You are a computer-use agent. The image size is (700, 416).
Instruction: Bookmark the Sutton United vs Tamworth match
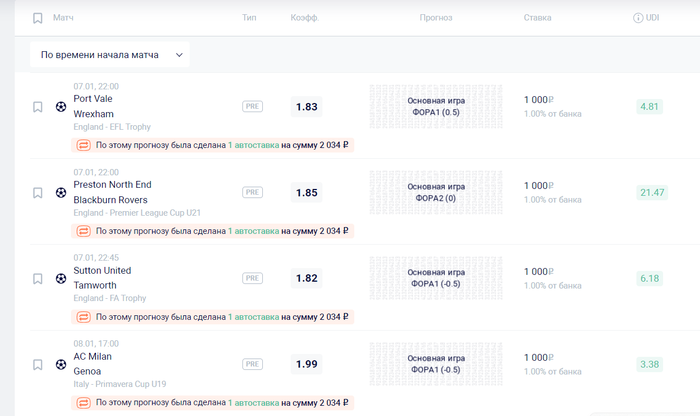pos(38,279)
